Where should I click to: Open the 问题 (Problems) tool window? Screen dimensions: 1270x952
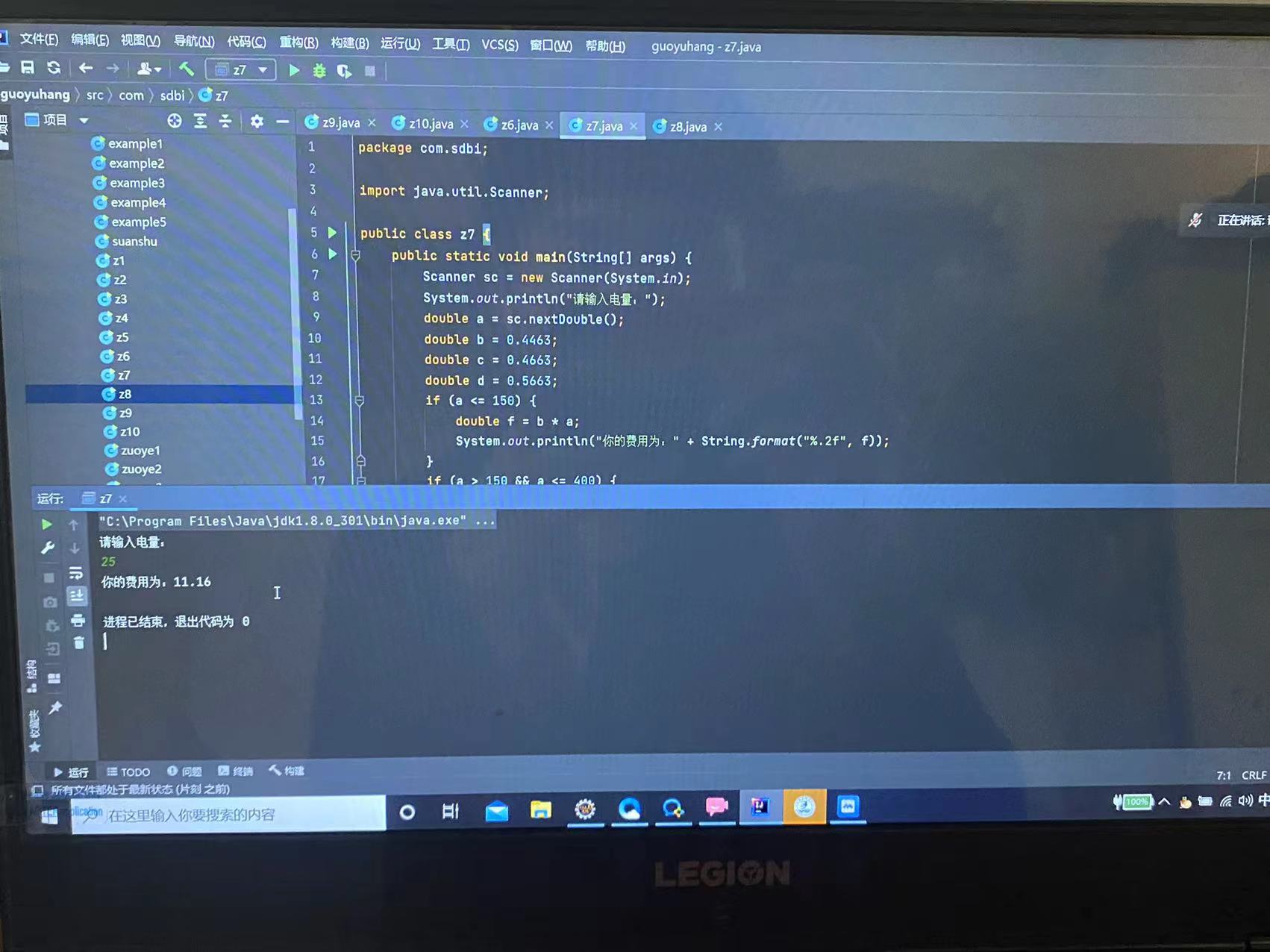[184, 771]
